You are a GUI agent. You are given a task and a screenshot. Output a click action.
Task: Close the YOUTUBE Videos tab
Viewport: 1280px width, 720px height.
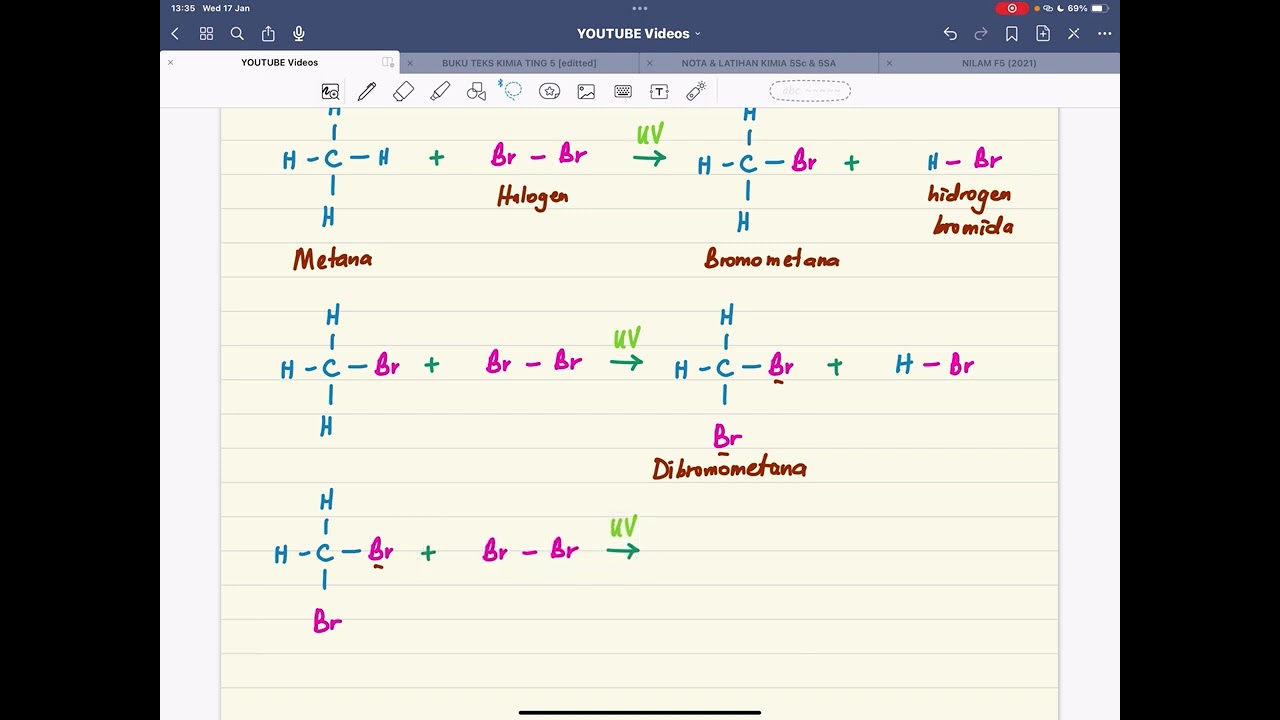pyautogui.click(x=170, y=63)
